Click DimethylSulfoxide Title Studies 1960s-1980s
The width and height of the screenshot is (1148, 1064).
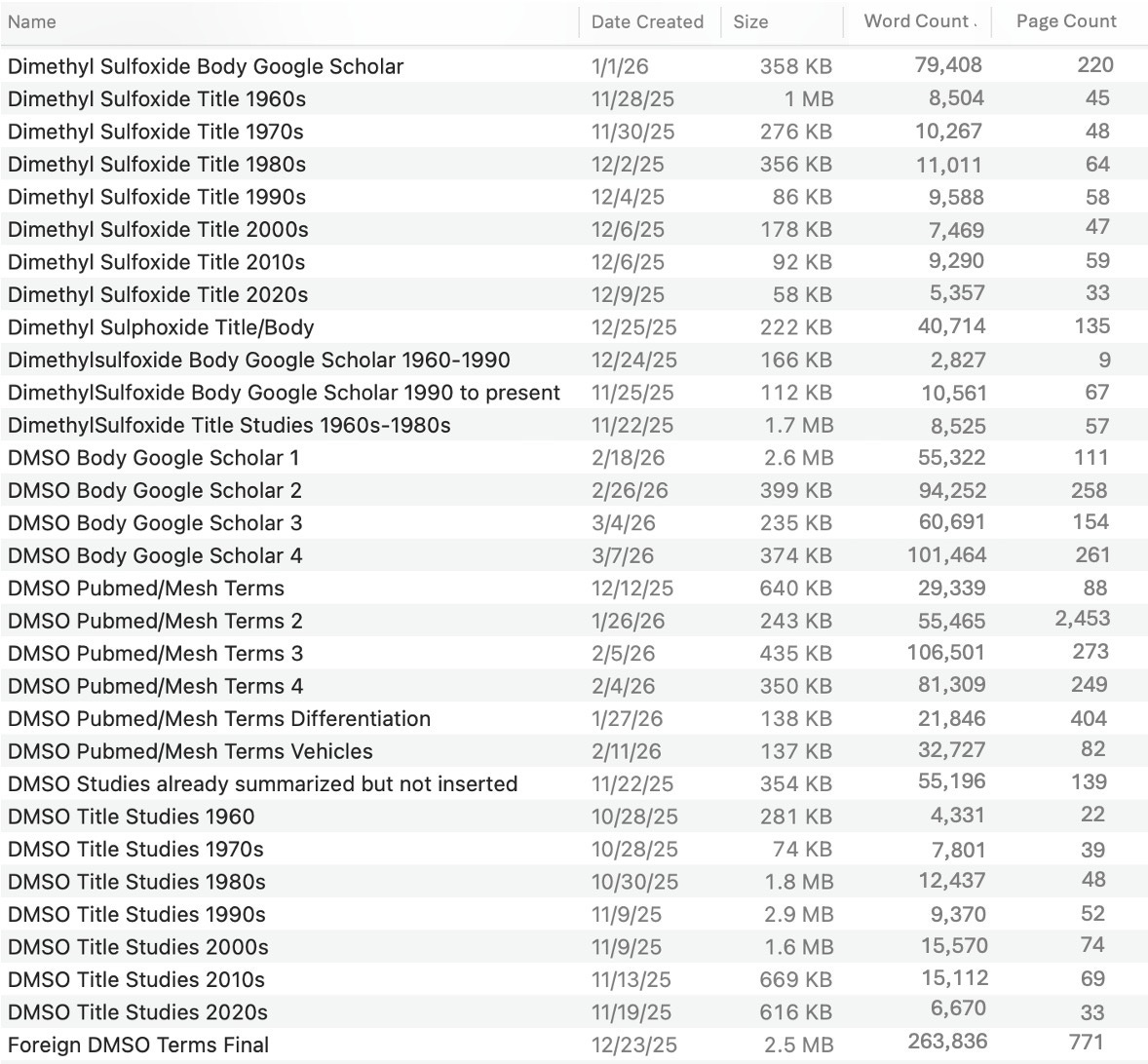[x=205, y=425]
